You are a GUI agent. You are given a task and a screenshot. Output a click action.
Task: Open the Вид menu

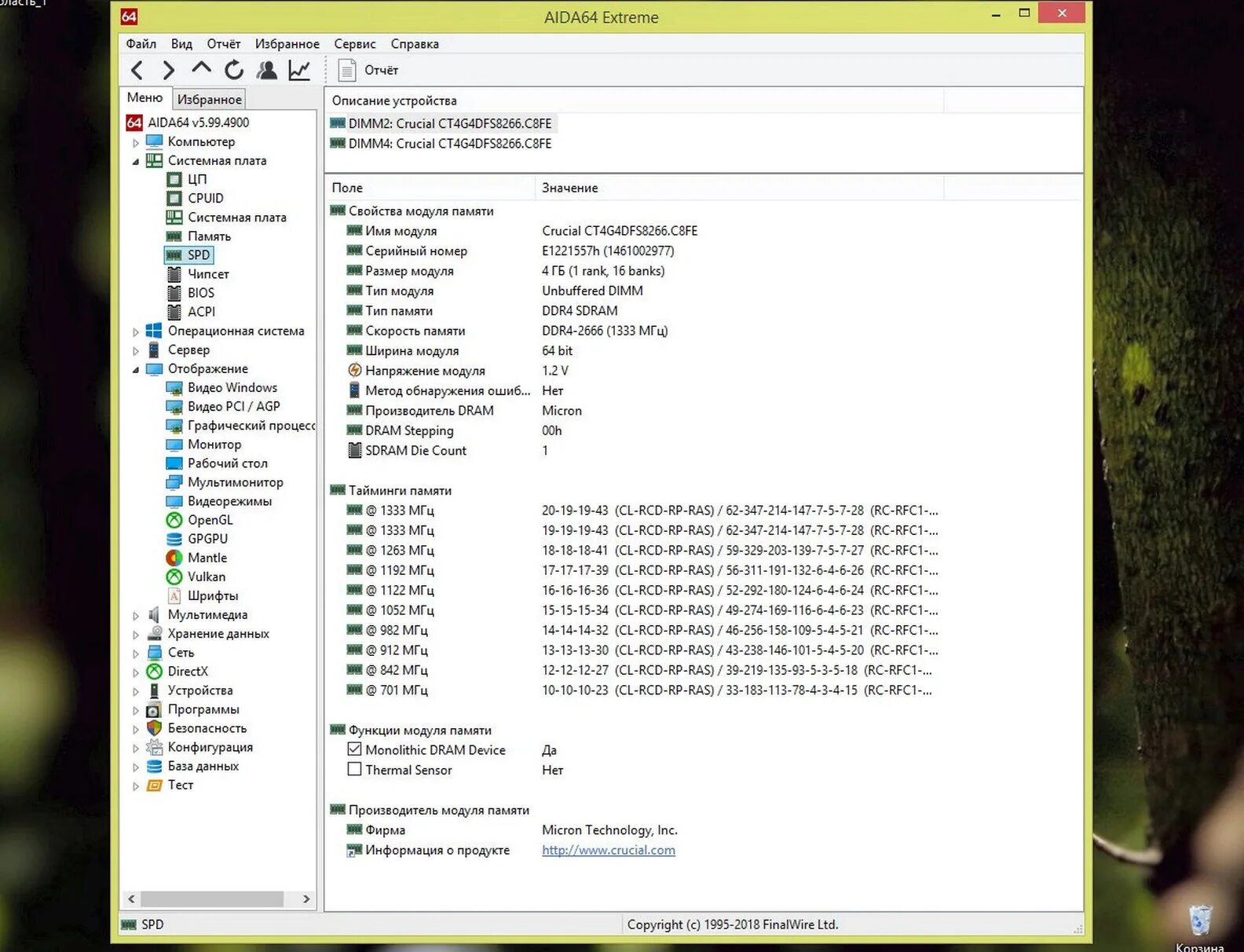point(181,44)
